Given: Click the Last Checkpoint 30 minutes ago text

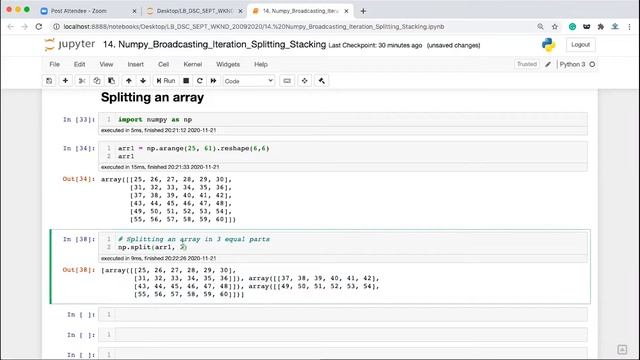Looking at the screenshot, I should [x=375, y=45].
